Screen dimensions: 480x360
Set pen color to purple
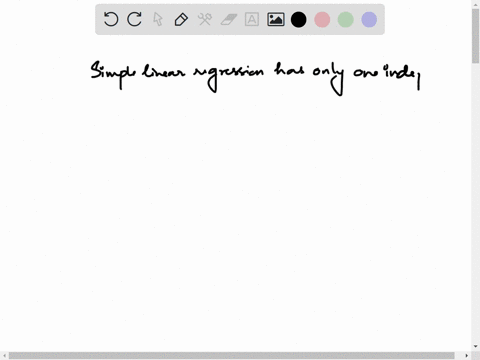pos(369,19)
